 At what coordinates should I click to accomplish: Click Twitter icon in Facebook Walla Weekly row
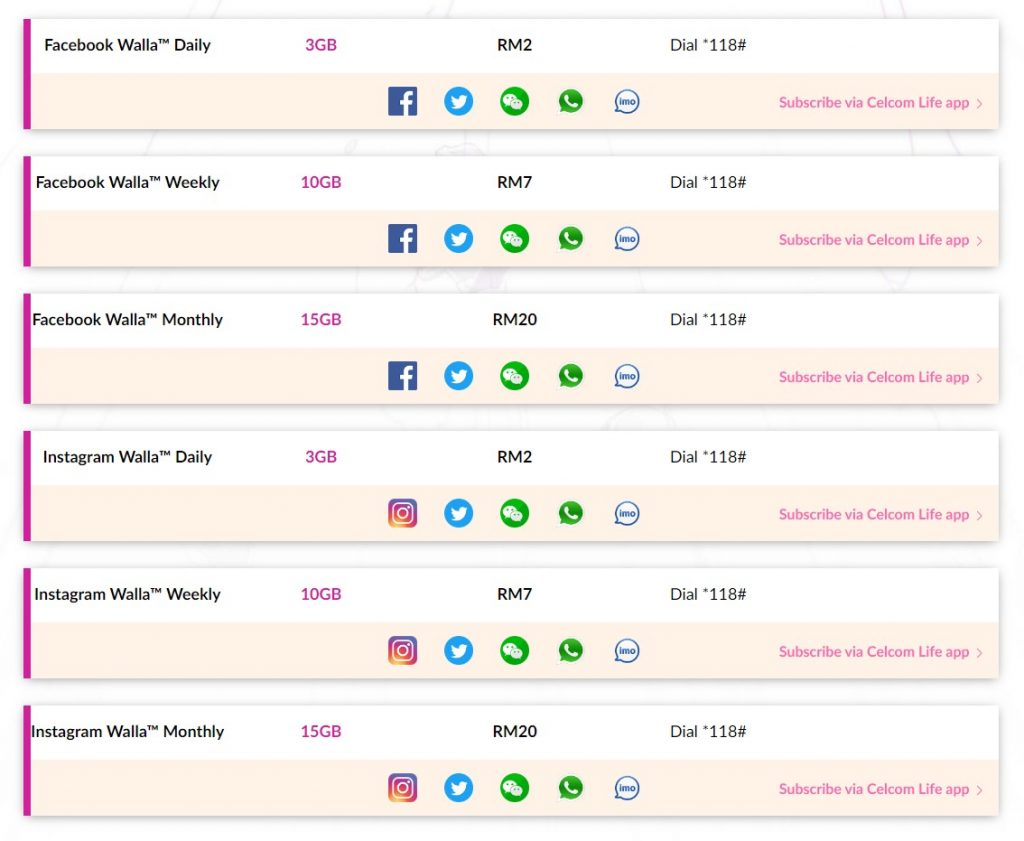tap(458, 238)
